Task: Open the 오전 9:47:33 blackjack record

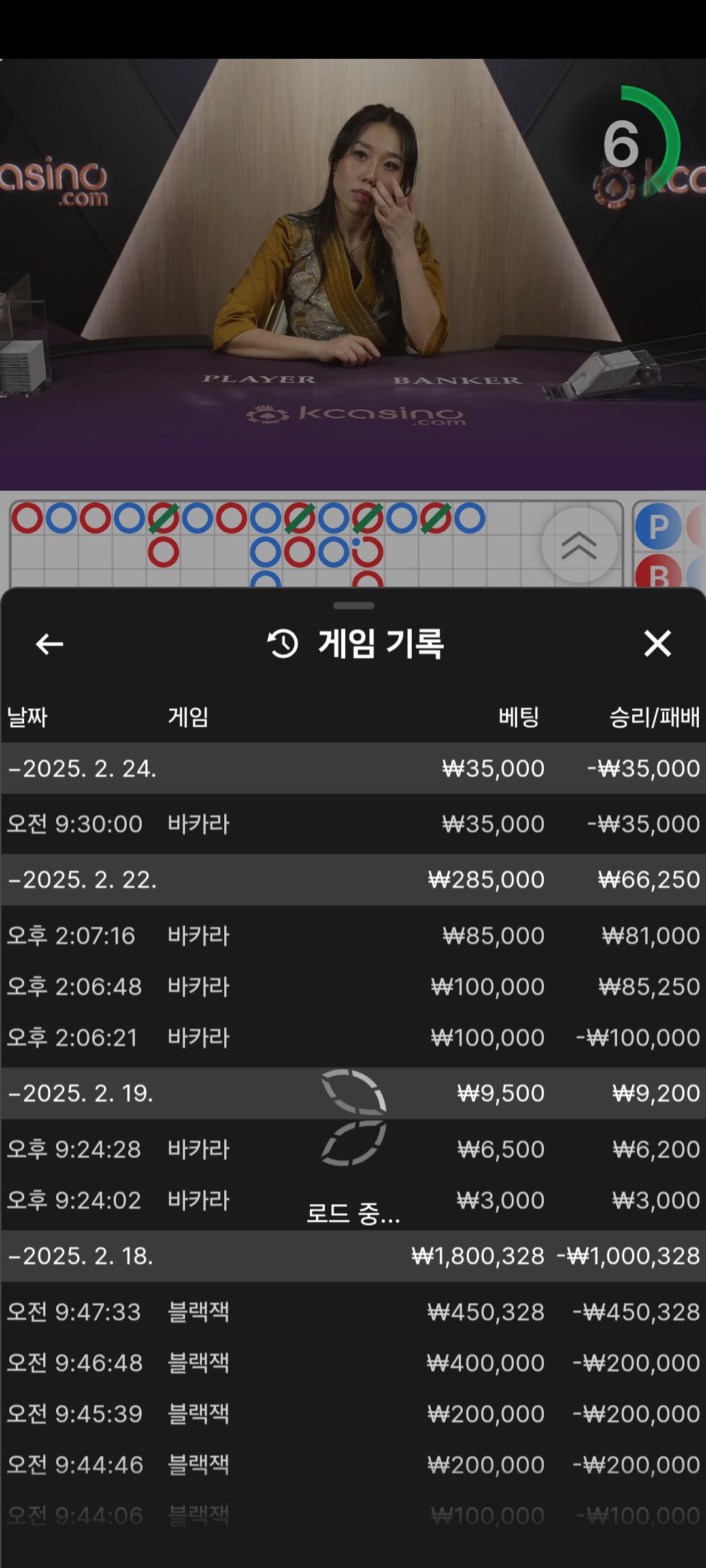Action: coord(353,1312)
